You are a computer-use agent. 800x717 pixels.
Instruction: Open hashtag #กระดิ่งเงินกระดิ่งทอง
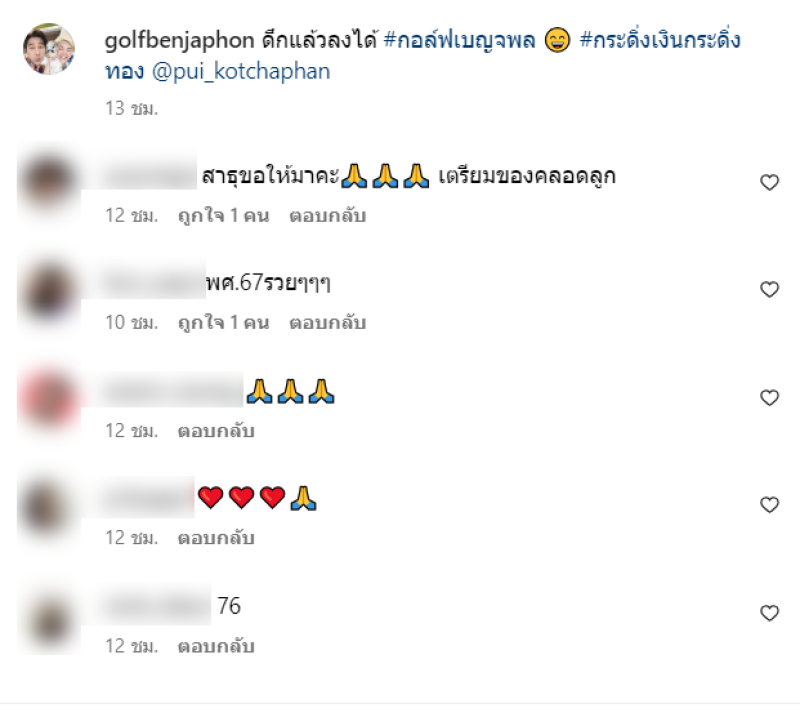pos(422,55)
